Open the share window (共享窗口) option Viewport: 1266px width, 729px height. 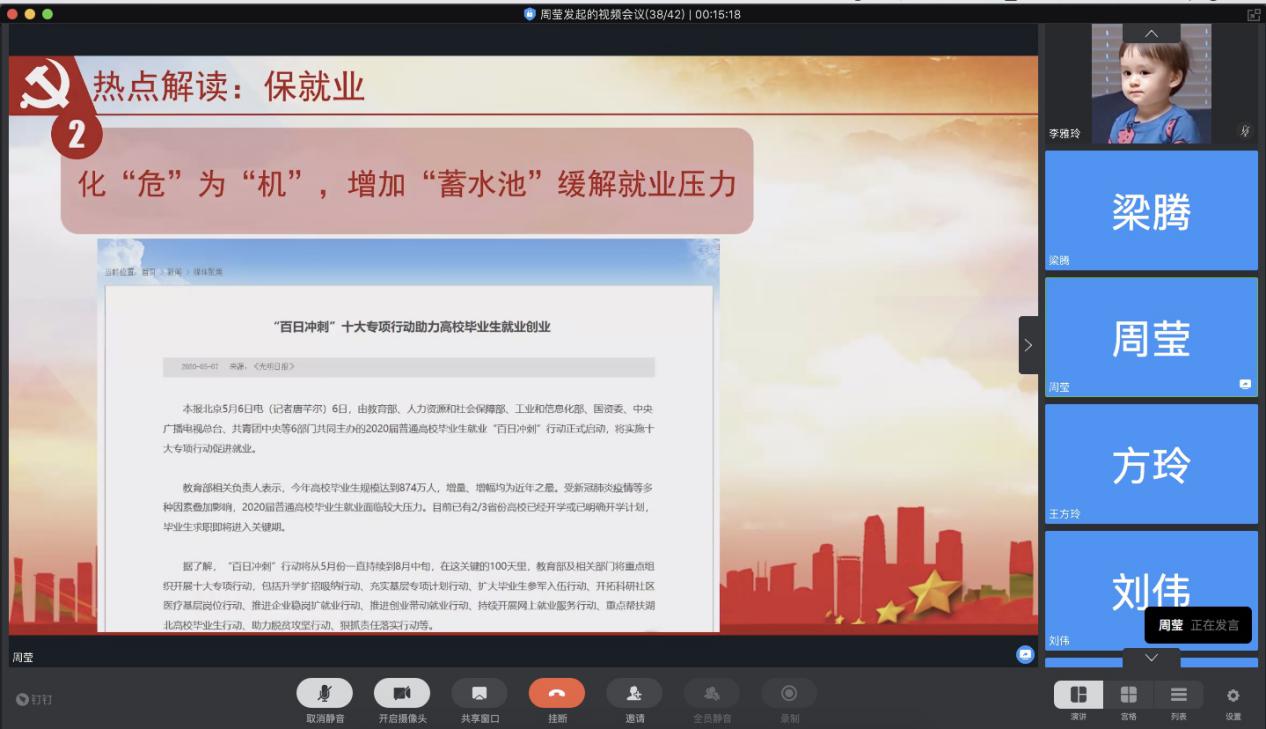pos(479,694)
